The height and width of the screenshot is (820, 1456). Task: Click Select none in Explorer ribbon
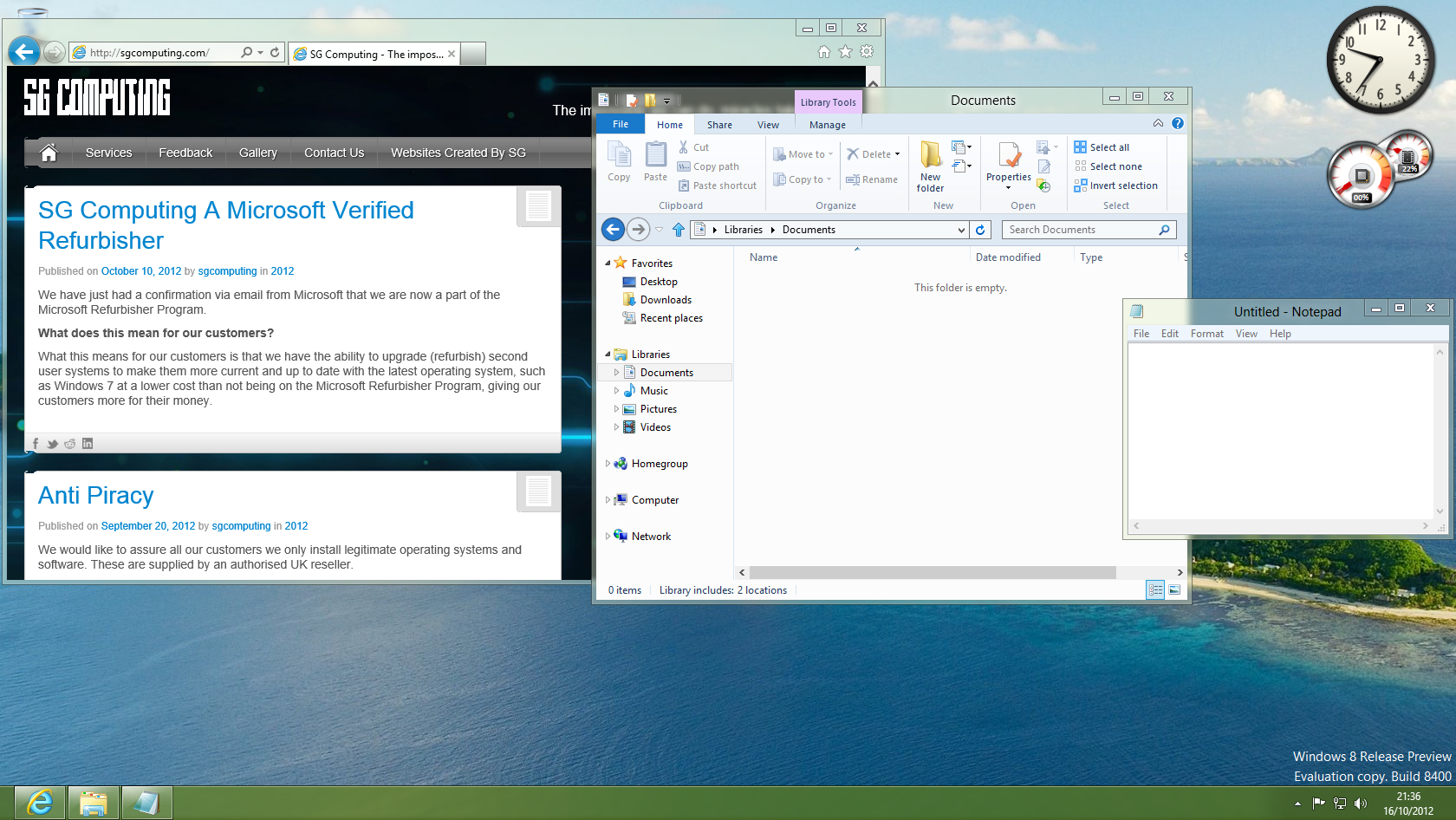click(x=1108, y=166)
